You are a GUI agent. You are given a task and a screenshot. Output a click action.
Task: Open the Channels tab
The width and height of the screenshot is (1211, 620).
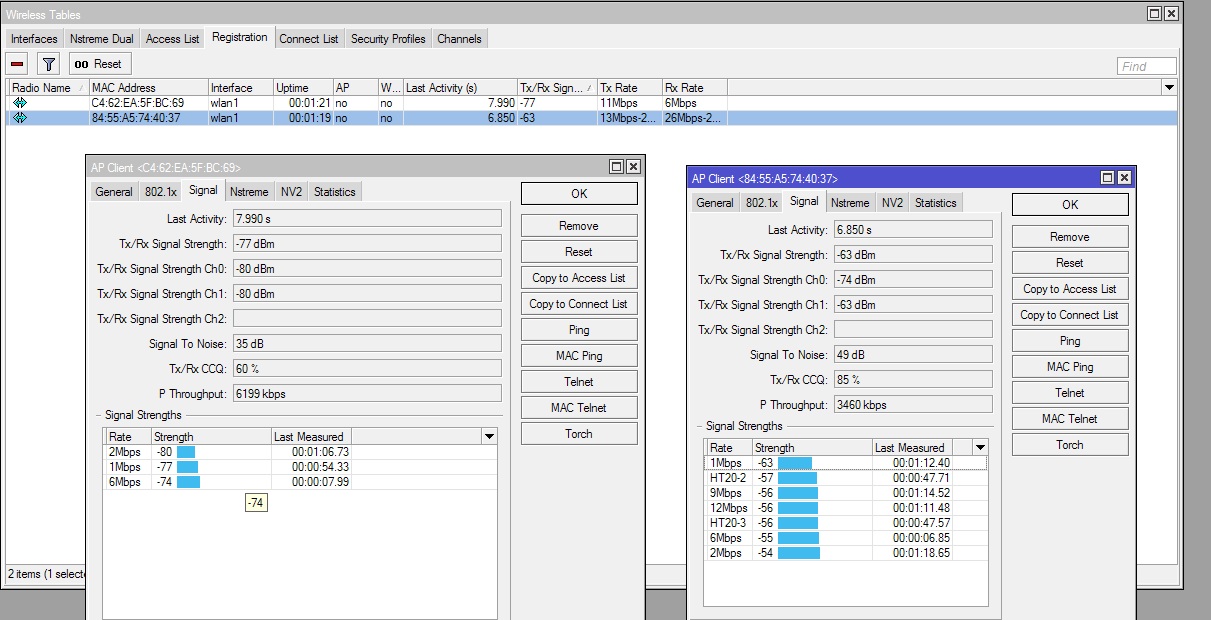click(x=459, y=39)
